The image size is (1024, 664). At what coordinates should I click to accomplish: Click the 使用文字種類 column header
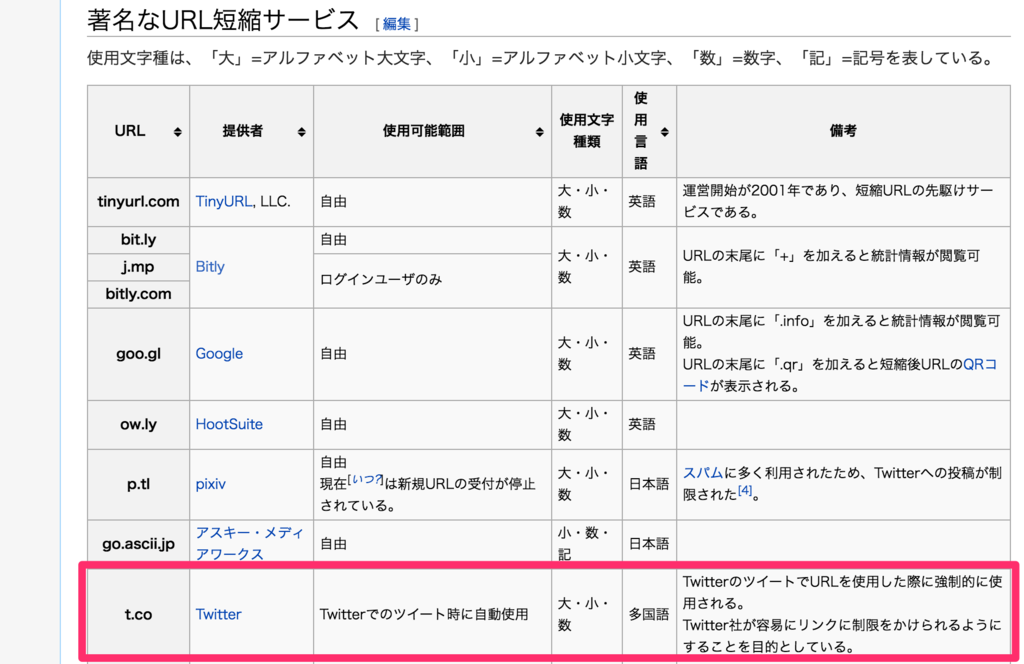pyautogui.click(x=586, y=131)
